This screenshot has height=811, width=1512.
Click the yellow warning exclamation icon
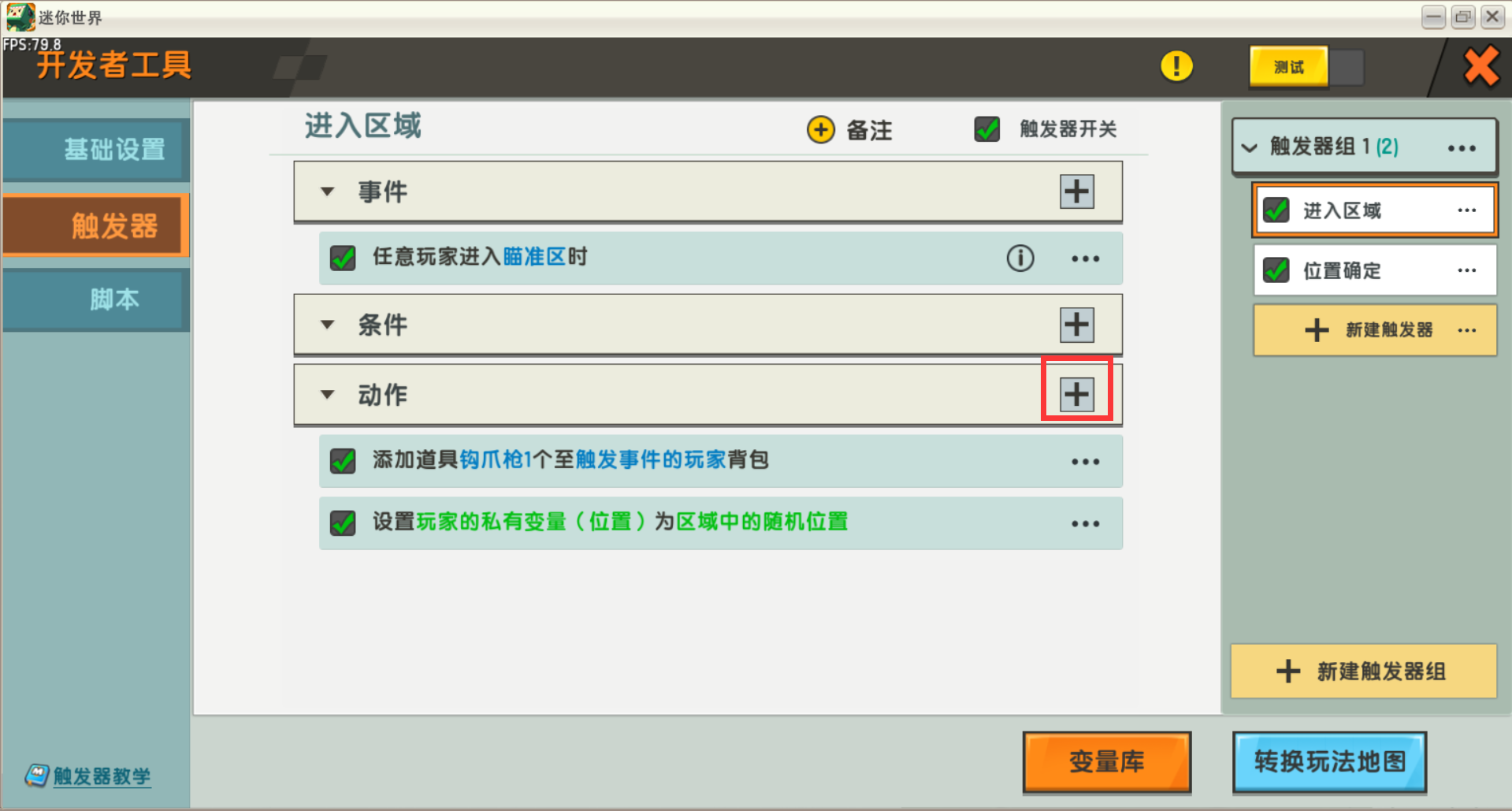tap(1176, 66)
